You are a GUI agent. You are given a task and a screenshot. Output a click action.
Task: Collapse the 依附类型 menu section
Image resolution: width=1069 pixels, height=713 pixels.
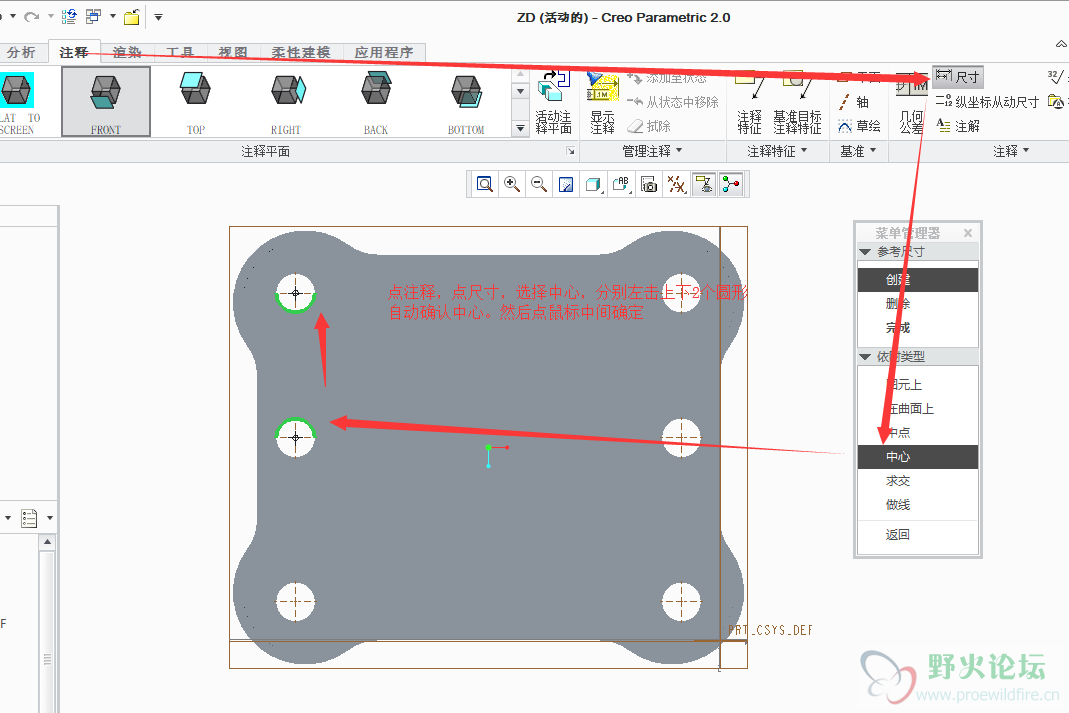click(x=865, y=356)
